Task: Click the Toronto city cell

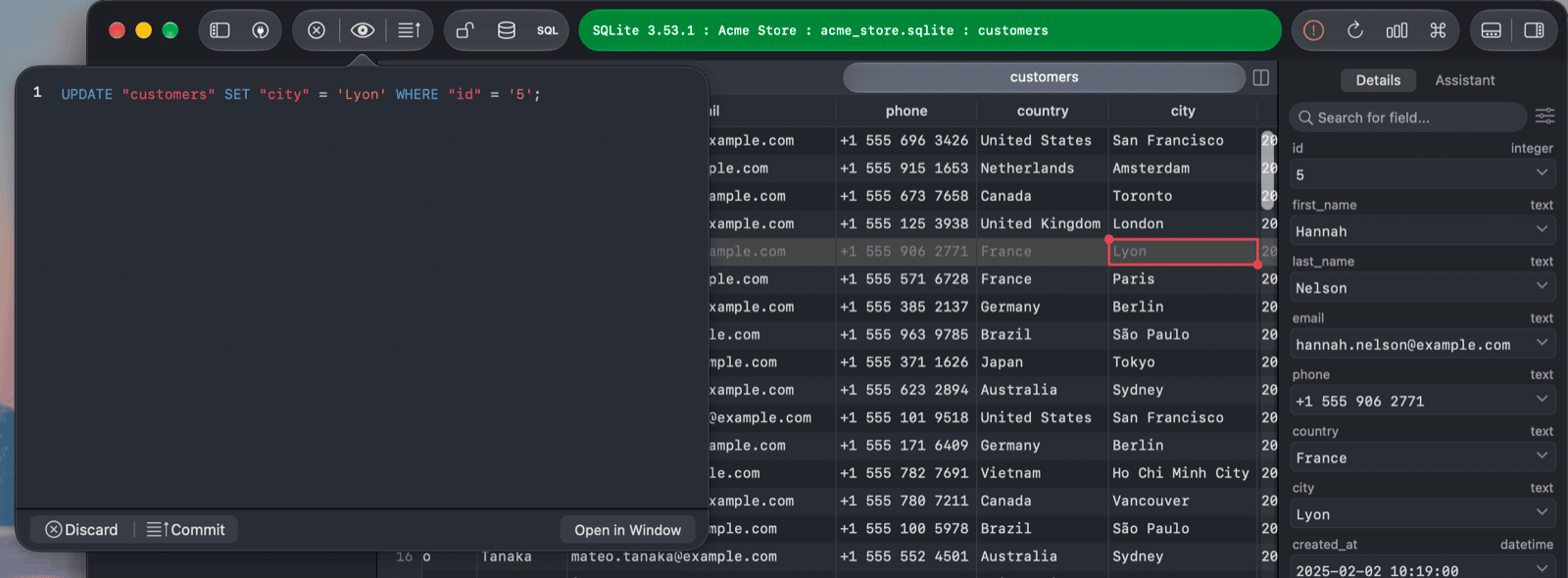Action: coord(1183,196)
